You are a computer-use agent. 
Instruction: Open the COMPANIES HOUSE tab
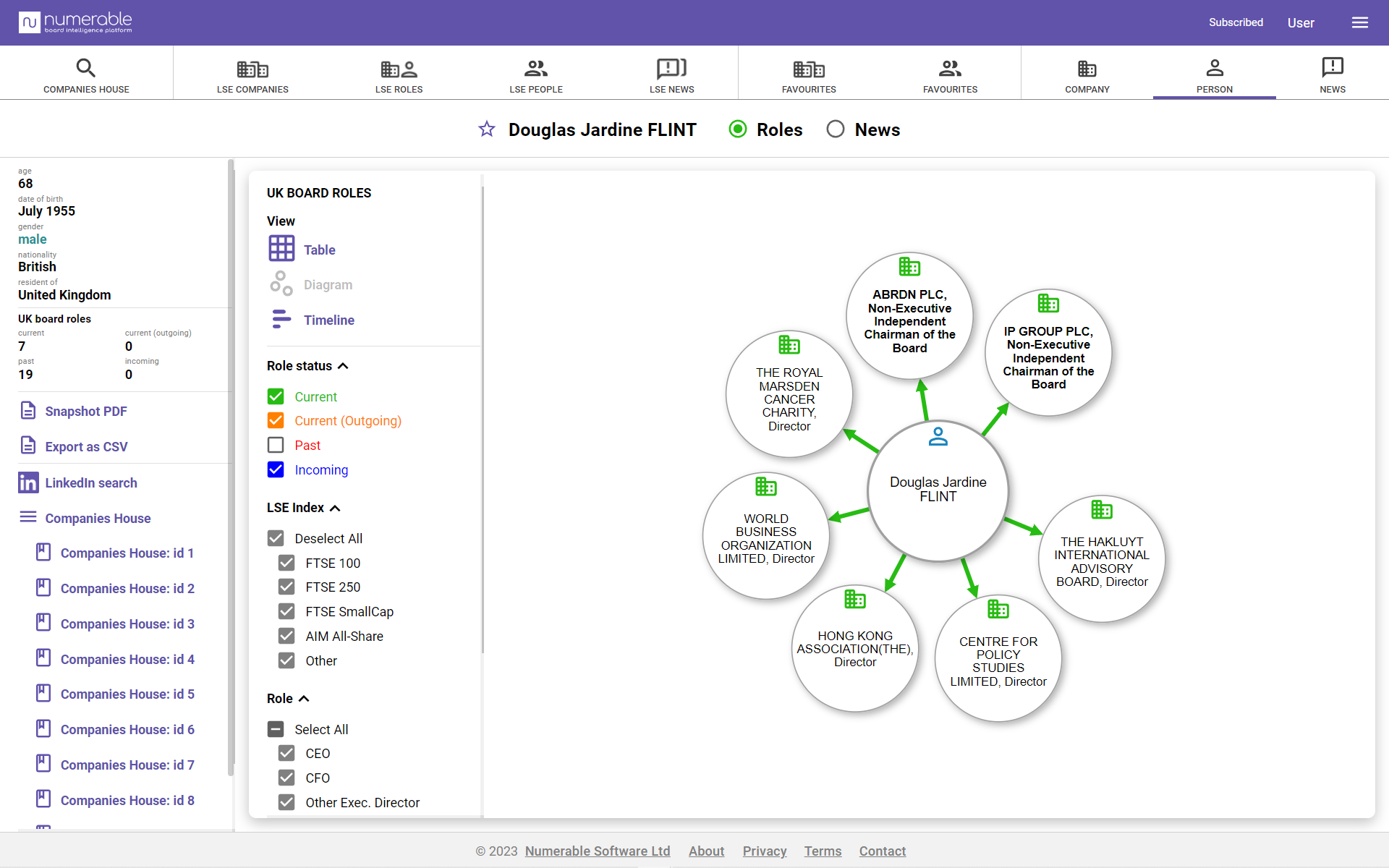[x=86, y=75]
